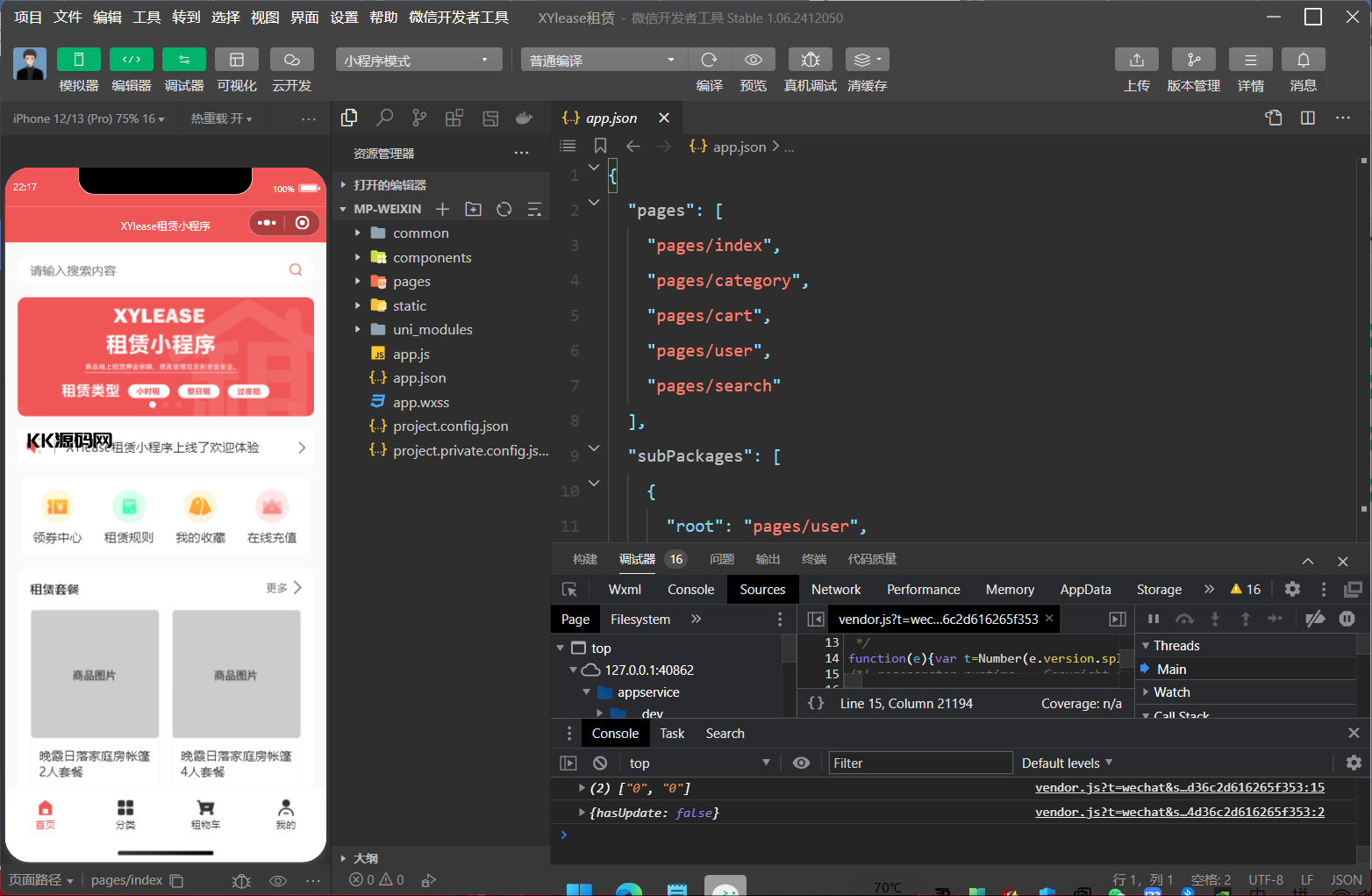The height and width of the screenshot is (896, 1372).
Task: Open the 工具 menu
Action: click(x=146, y=18)
